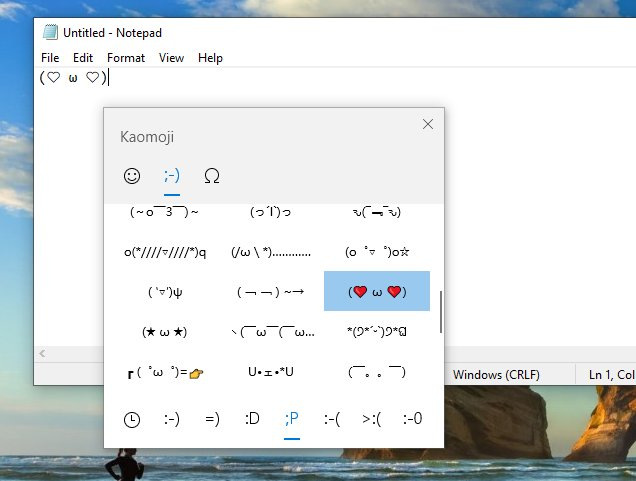Insert the U•ェ•*U dog kaomoji
Screen dimensions: 636x481
point(271,371)
